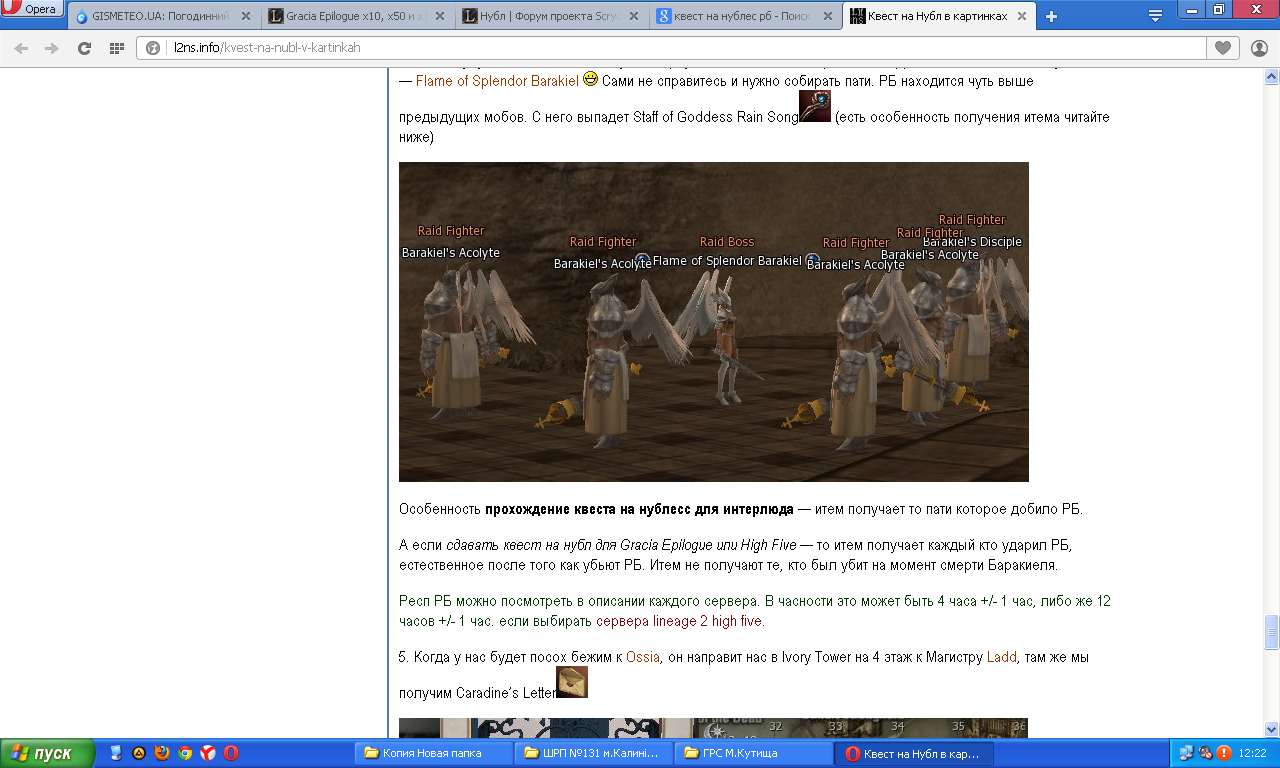Viewport: 1280px width, 768px height.
Task: Open the user profile icon in toolbar
Action: [1259, 48]
